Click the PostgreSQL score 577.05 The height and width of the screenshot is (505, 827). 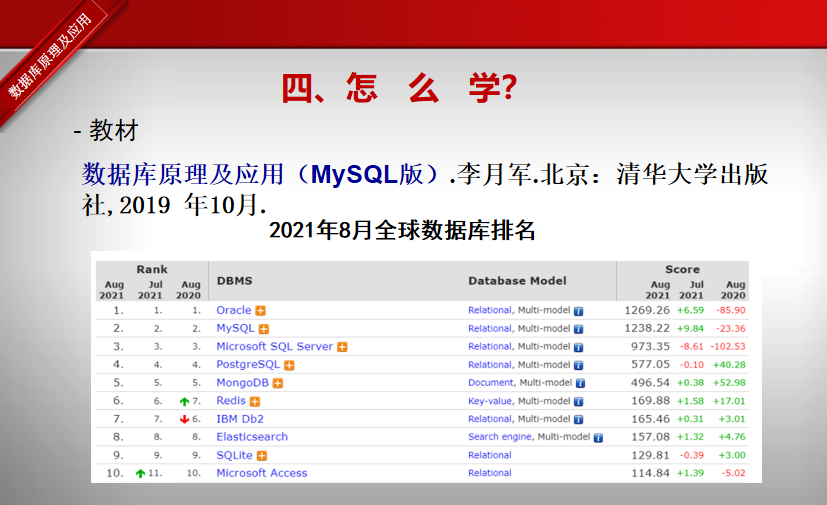pyautogui.click(x=650, y=365)
